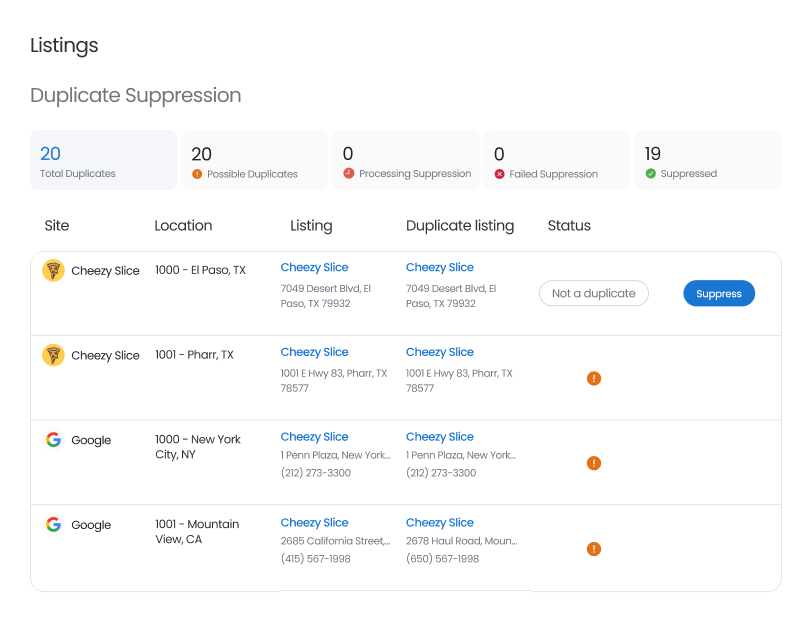812x623 pixels.
Task: Click the Duplicate listing column header
Action: tap(460, 226)
